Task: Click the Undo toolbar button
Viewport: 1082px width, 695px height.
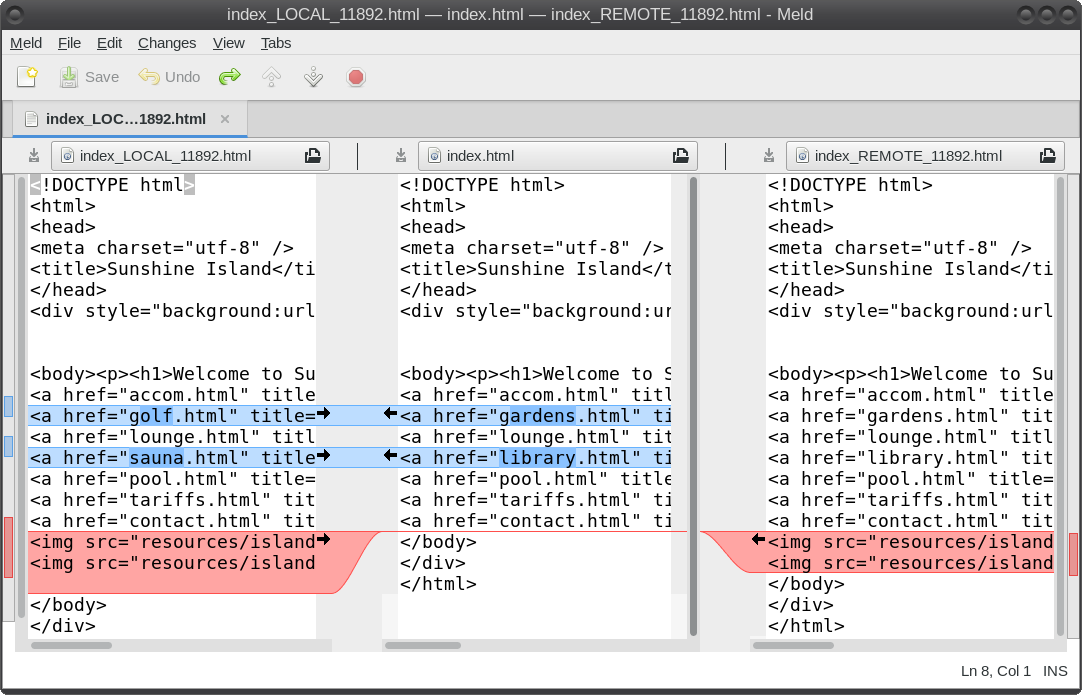Action: pos(169,77)
